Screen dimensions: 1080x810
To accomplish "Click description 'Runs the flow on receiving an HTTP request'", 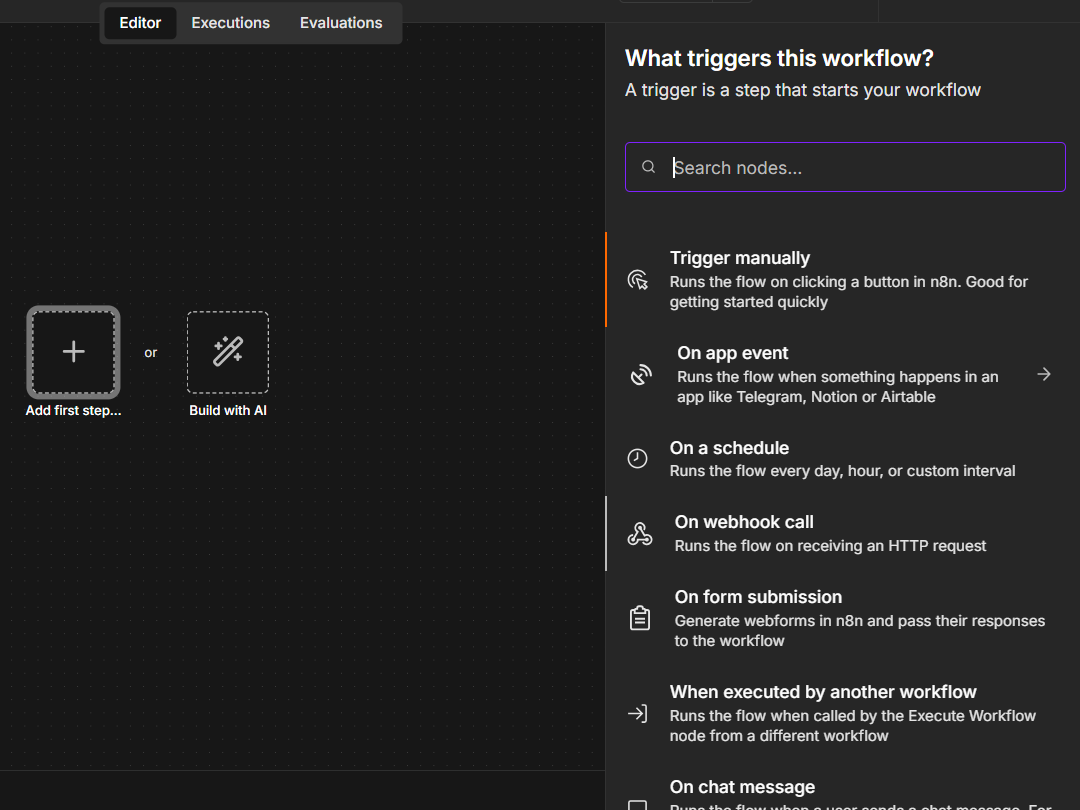I will (x=830, y=546).
